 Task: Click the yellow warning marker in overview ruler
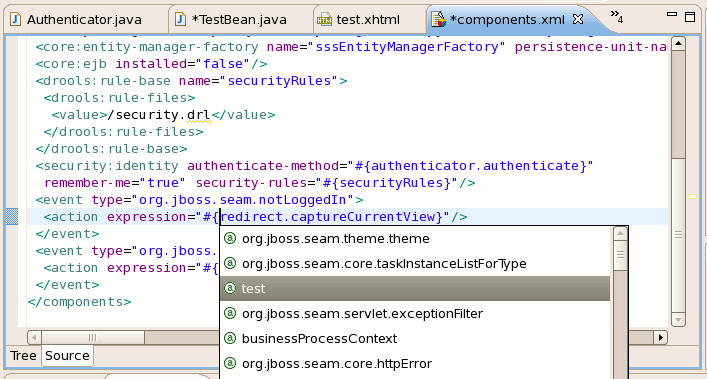coord(692,196)
